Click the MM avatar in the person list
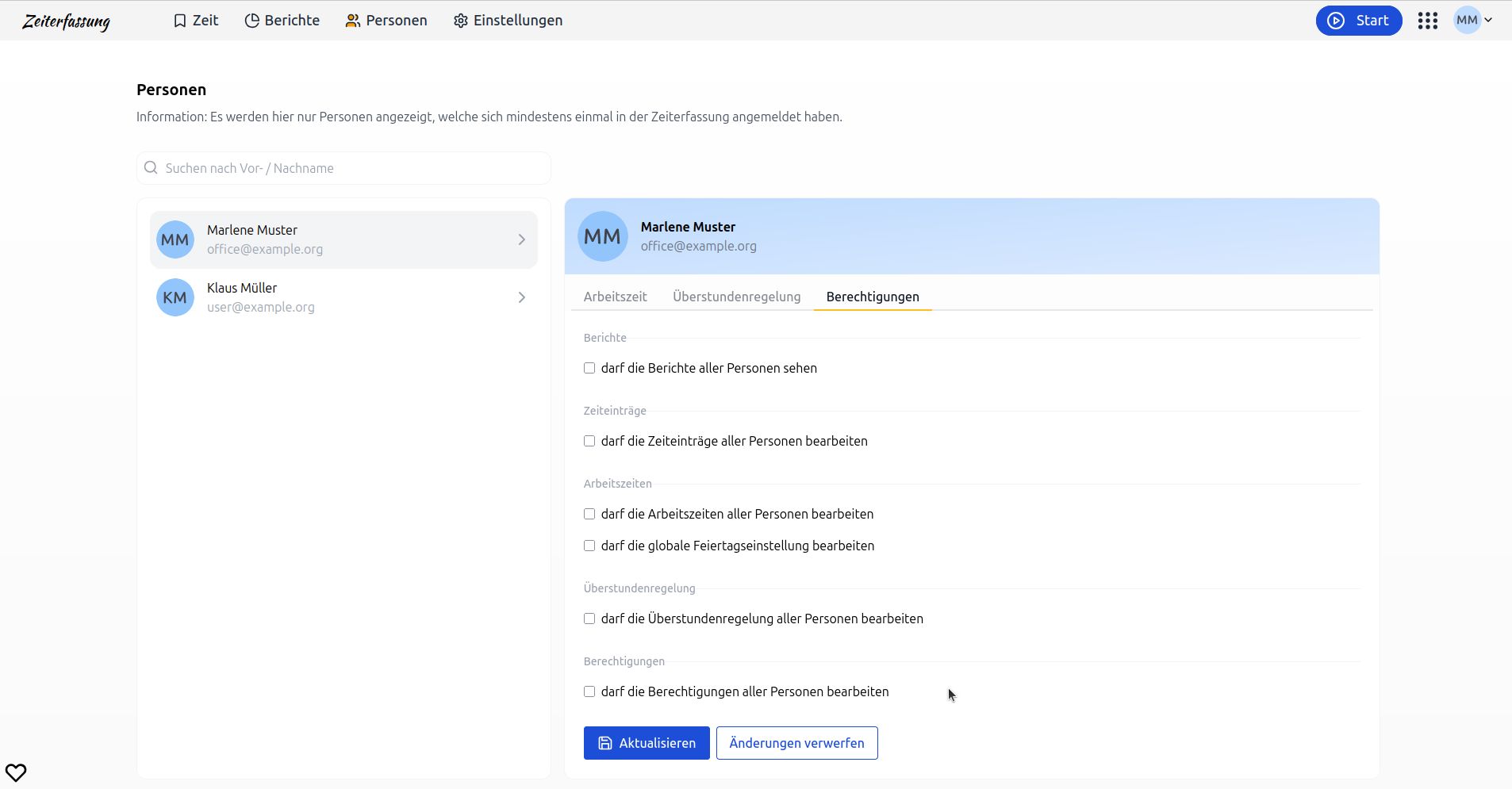1512x789 pixels. (x=175, y=239)
